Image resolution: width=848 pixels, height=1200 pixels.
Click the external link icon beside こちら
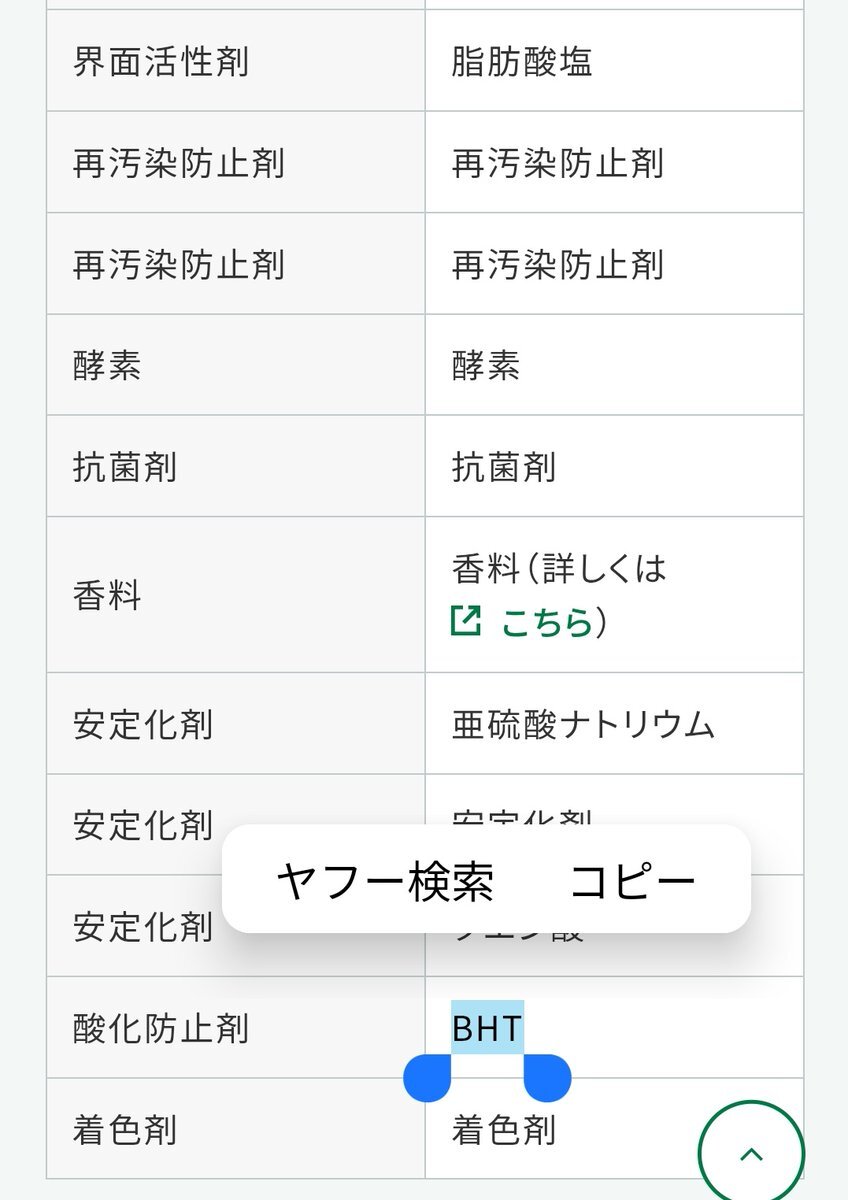[x=466, y=621]
